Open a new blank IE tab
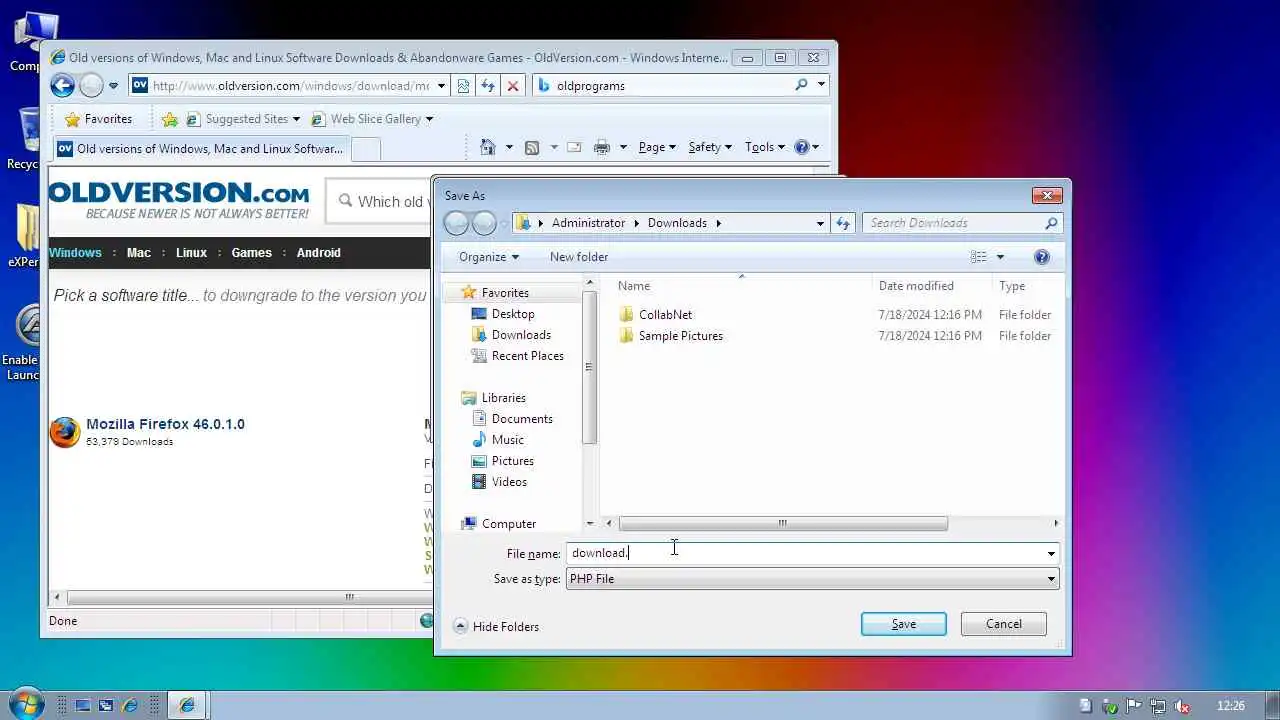The width and height of the screenshot is (1280, 720). pyautogui.click(x=366, y=149)
